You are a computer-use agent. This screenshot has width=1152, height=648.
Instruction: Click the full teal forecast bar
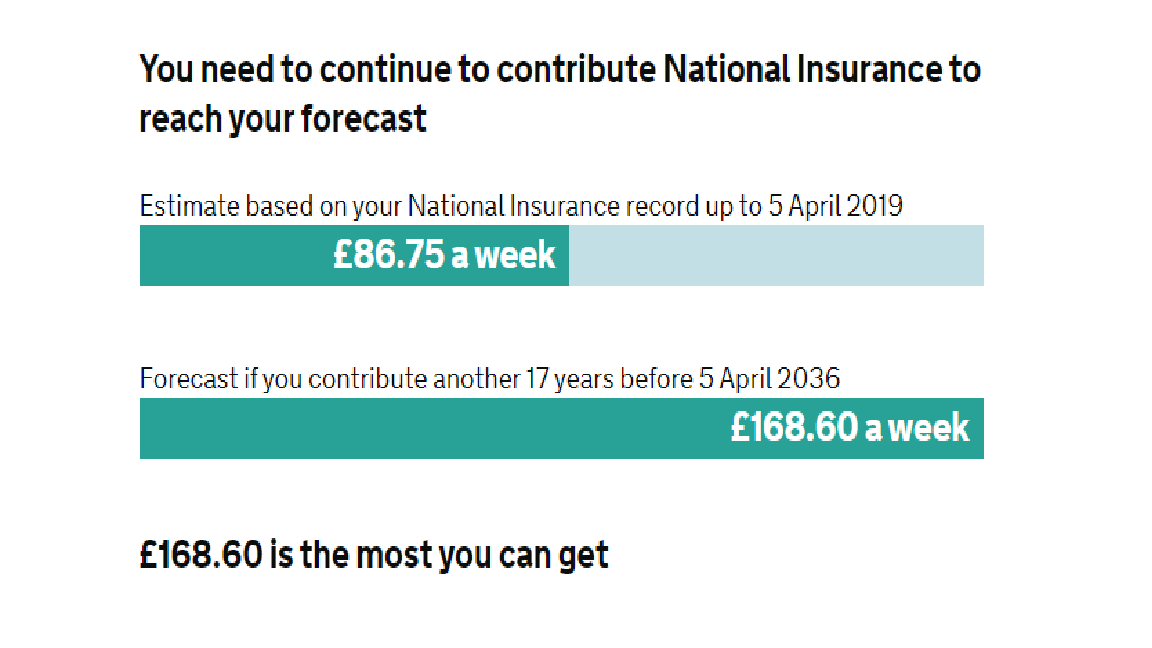[x=561, y=428]
